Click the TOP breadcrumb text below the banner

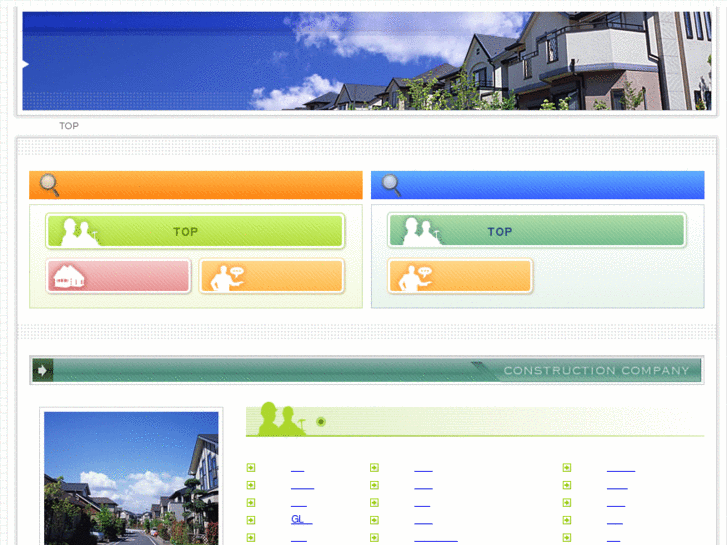point(69,126)
